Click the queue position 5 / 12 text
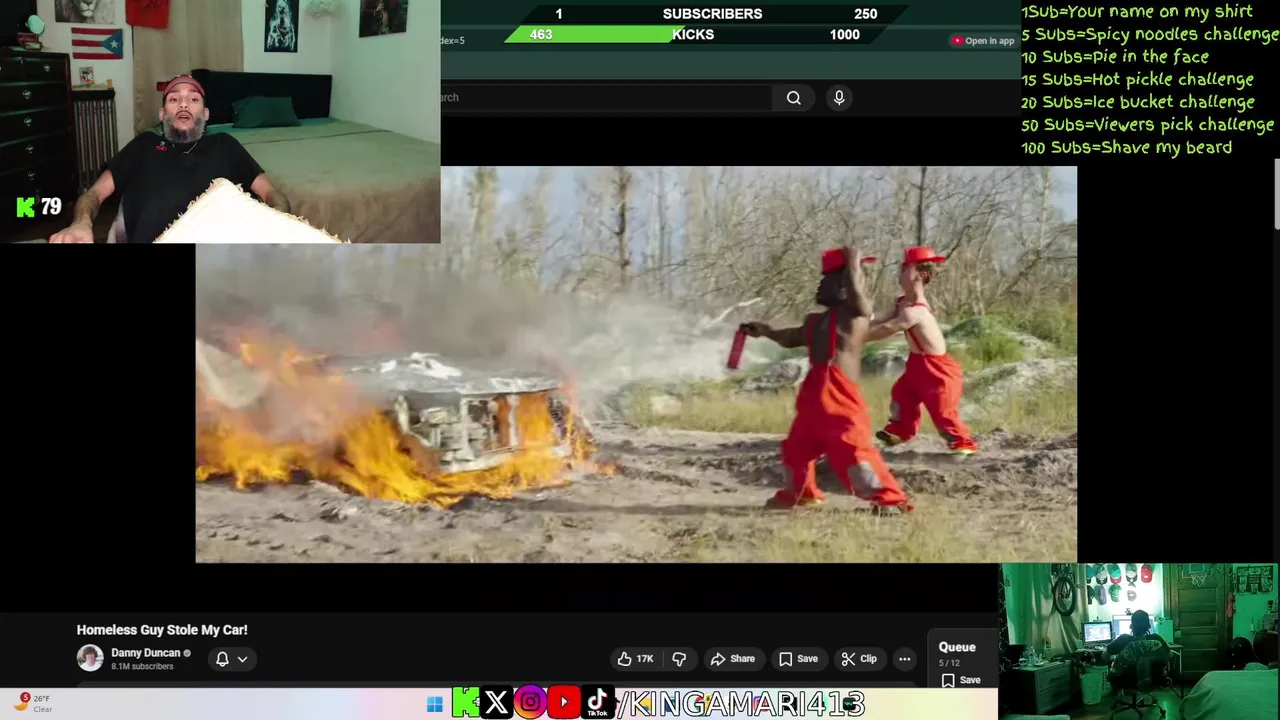Viewport: 1280px width, 720px height. [x=948, y=663]
